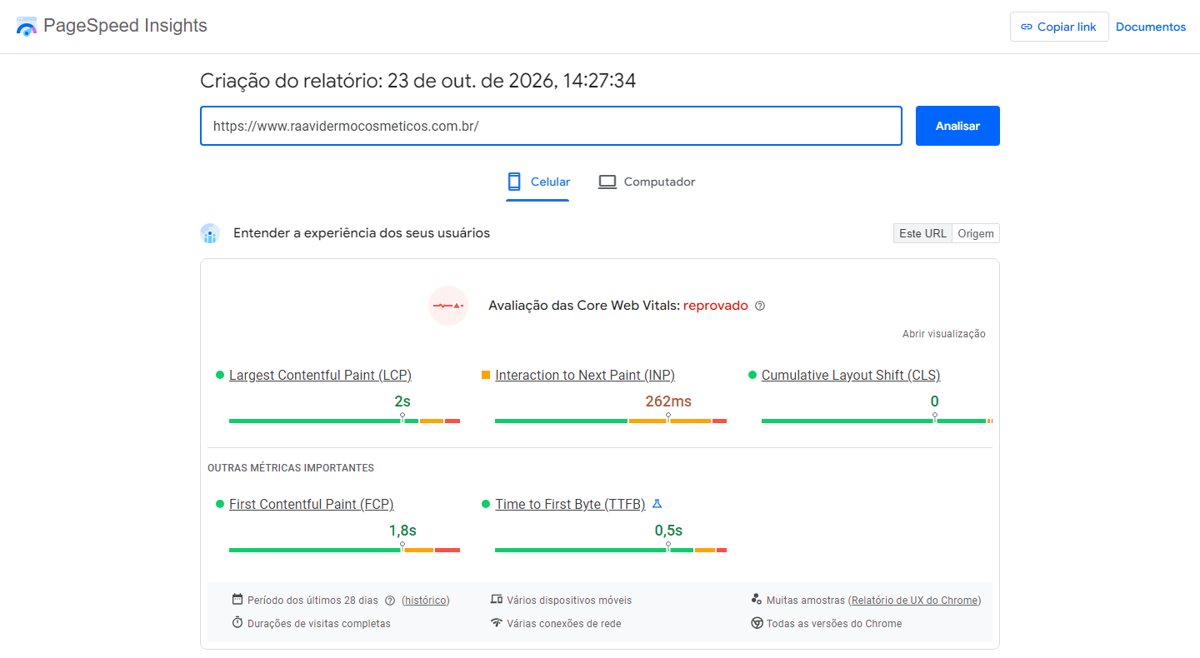Image resolution: width=1200 pixels, height=658 pixels.
Task: Click the URL input field
Action: pos(551,126)
